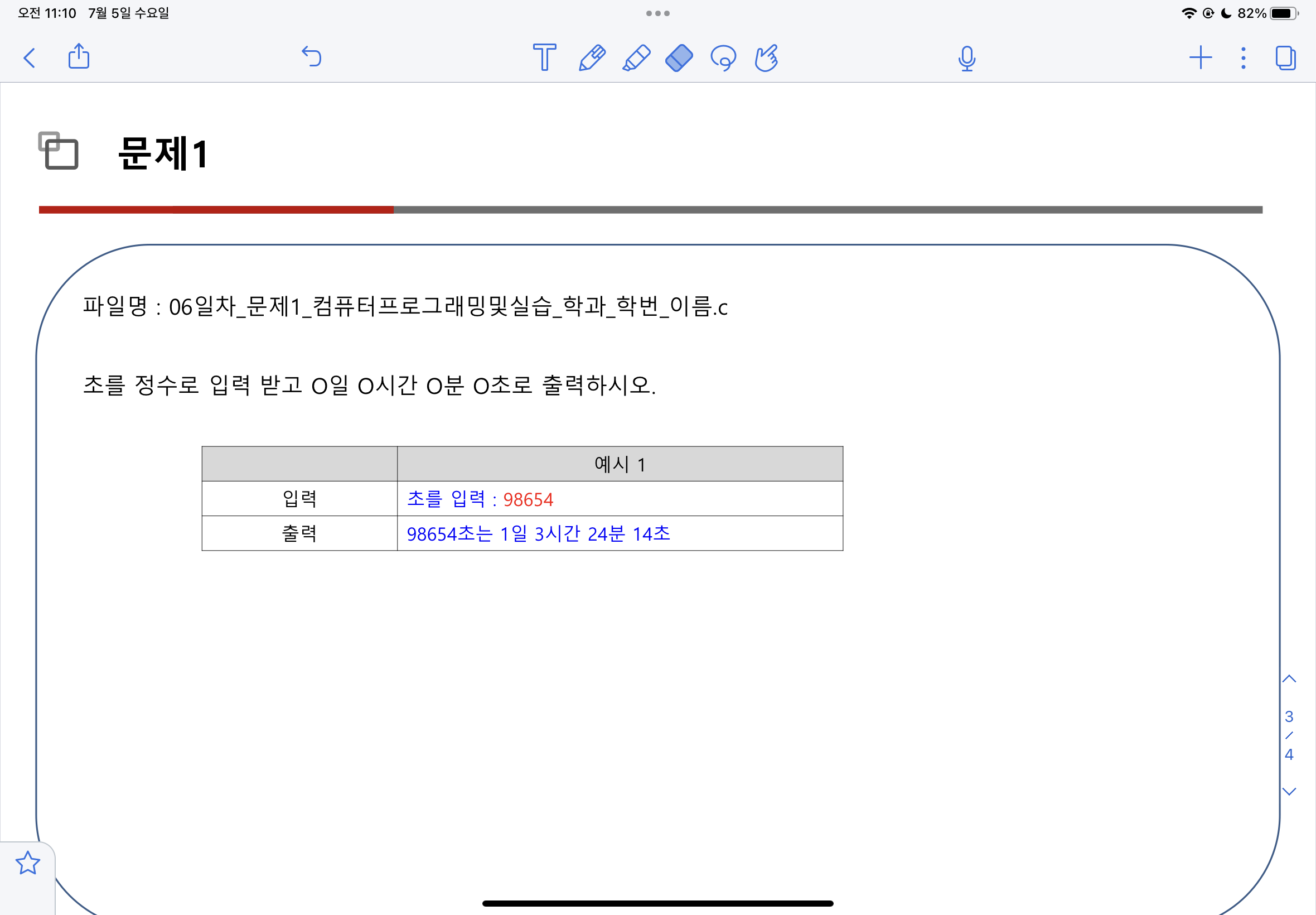Tap the back chevron to exit note
Viewport: 1316px width, 915px height.
30,58
